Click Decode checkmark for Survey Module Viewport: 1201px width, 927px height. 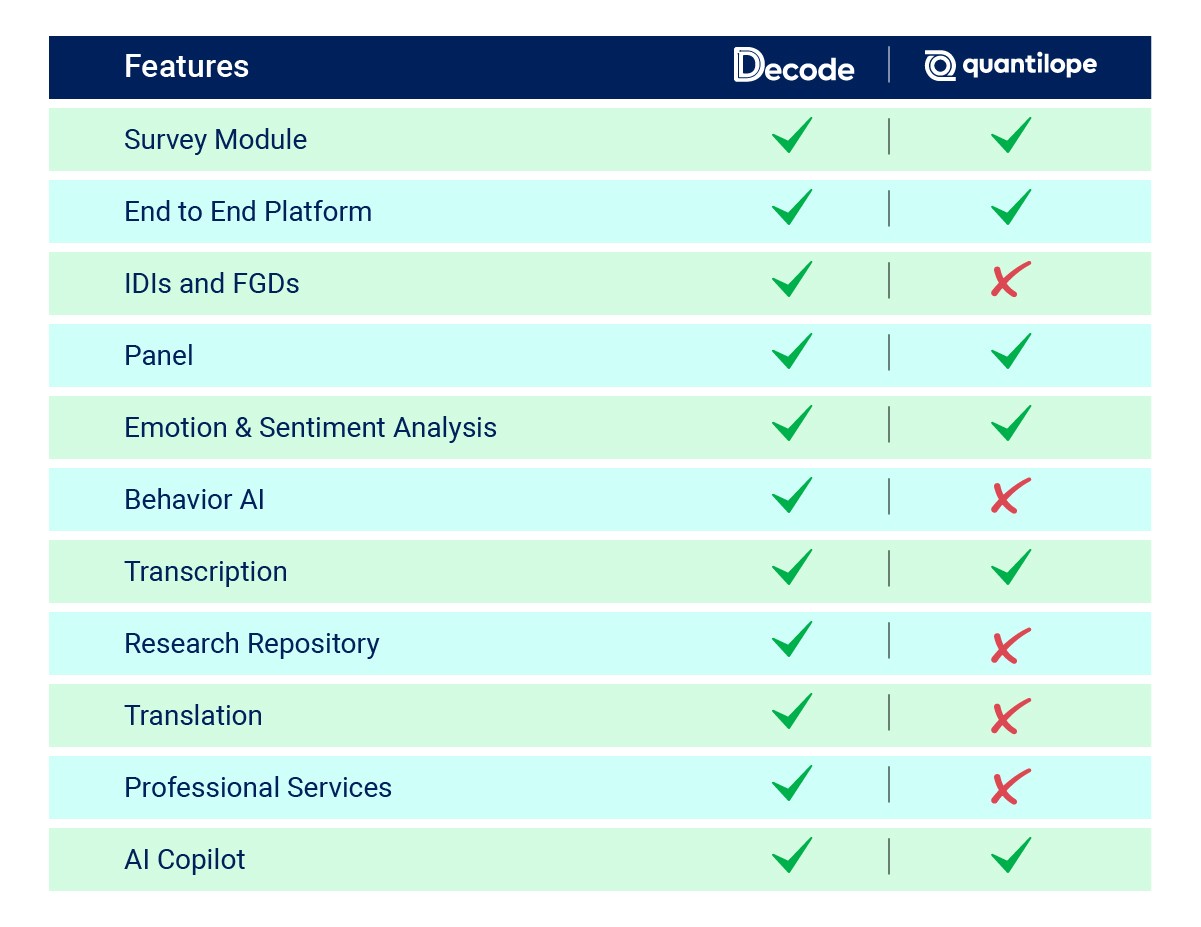tap(792, 135)
